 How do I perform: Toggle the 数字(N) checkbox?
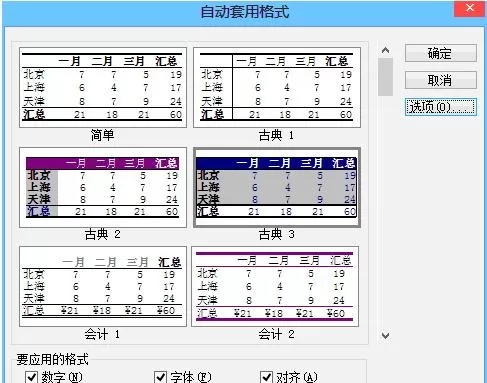[x=31, y=377]
